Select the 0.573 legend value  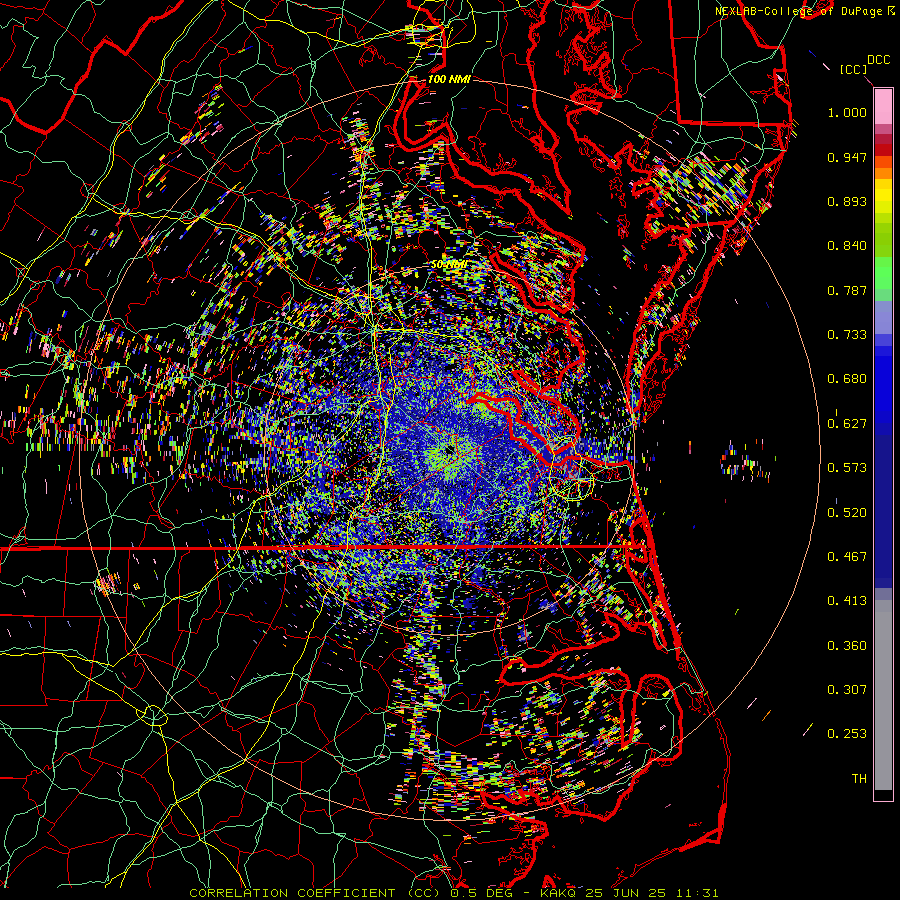pos(847,468)
